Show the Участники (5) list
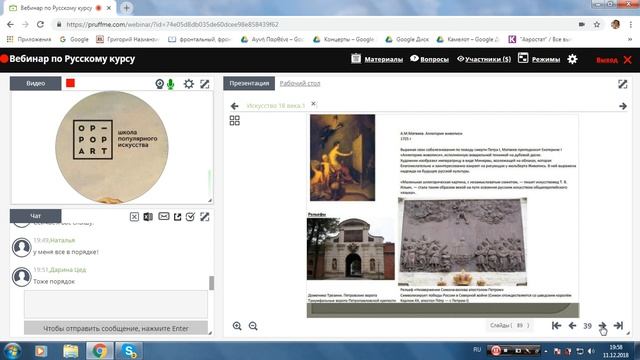Screen dimensions: 640x360 pos(484,59)
